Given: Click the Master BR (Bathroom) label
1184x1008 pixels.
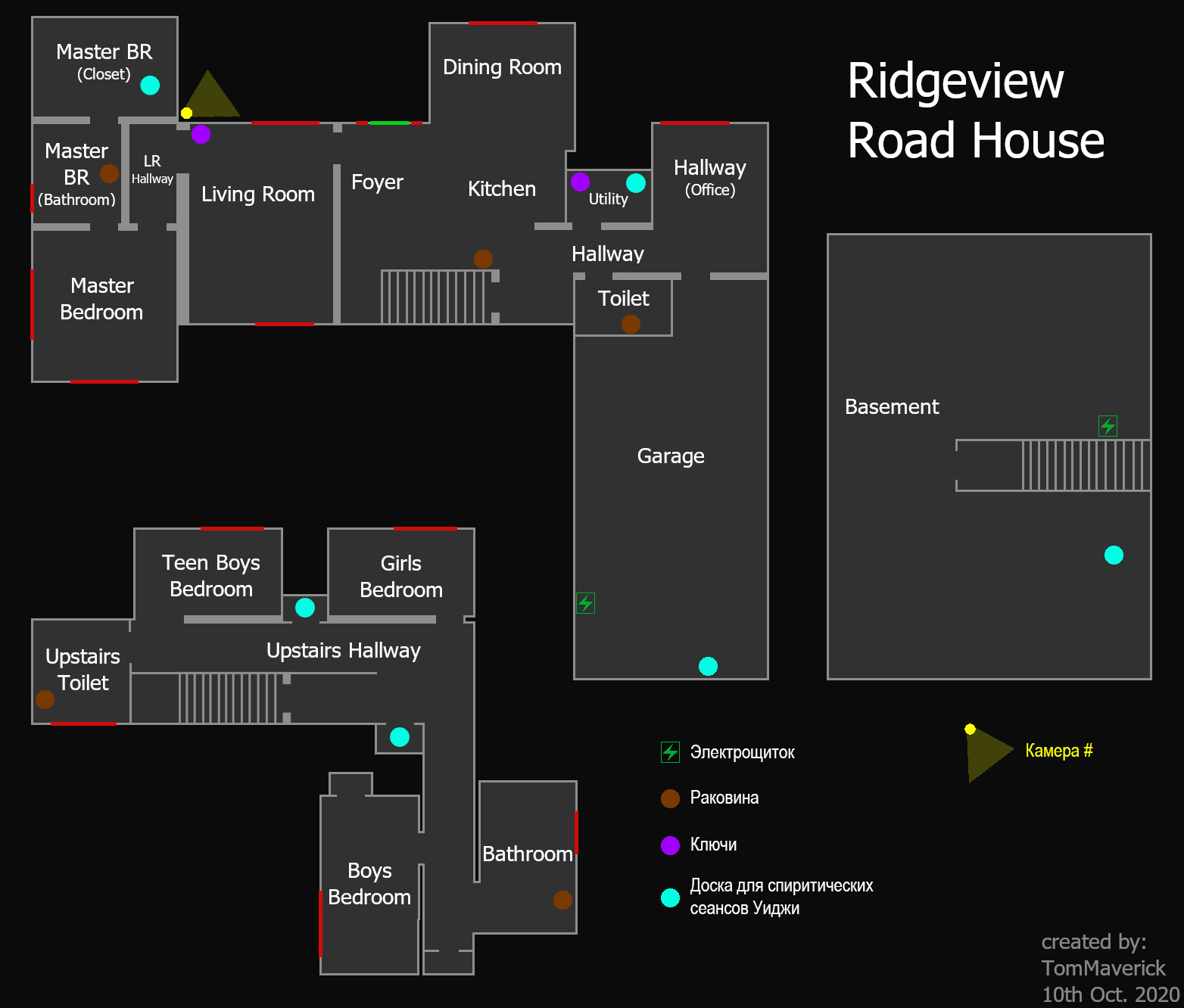Looking at the screenshot, I should click(x=76, y=175).
